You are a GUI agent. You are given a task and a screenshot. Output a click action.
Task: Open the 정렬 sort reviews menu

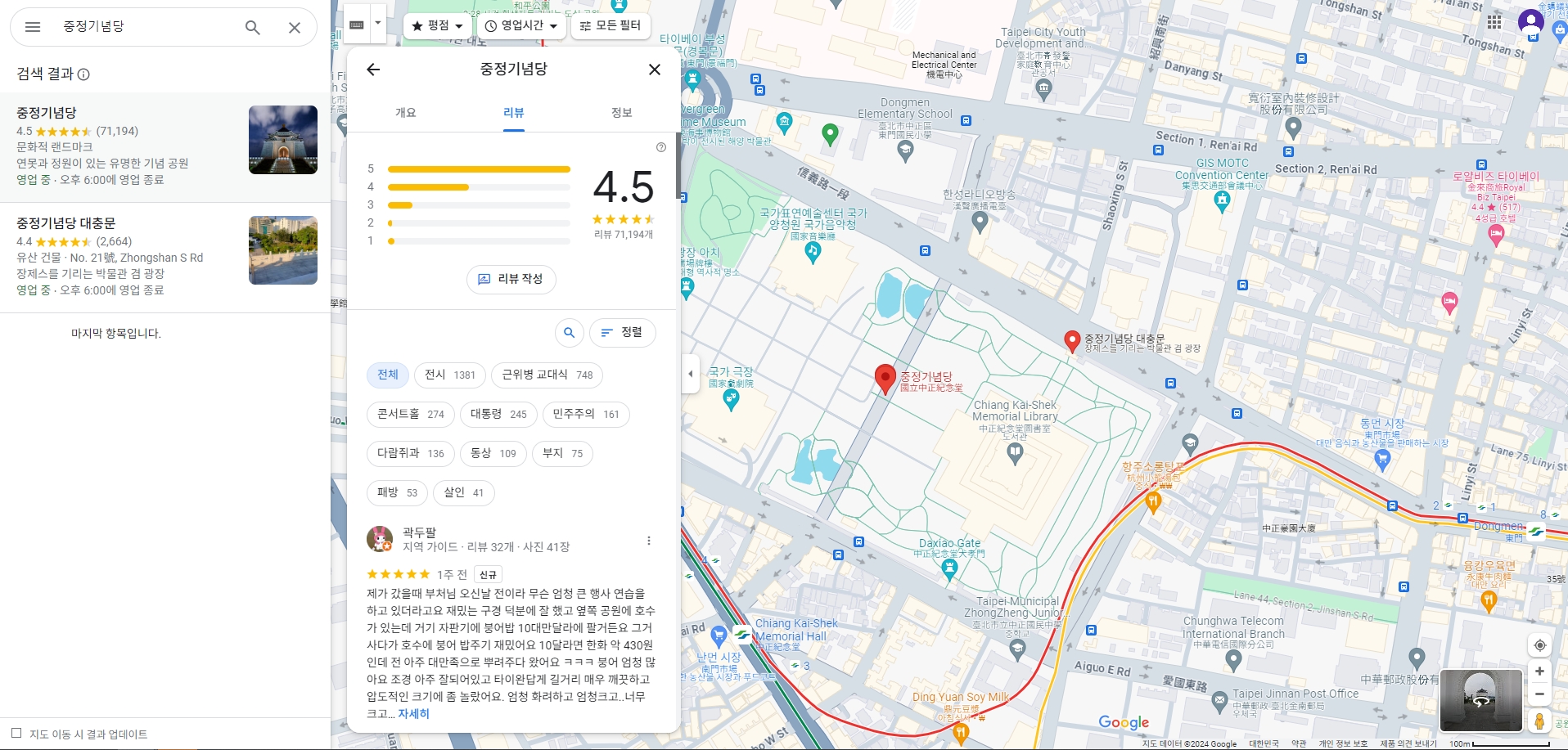pos(622,333)
